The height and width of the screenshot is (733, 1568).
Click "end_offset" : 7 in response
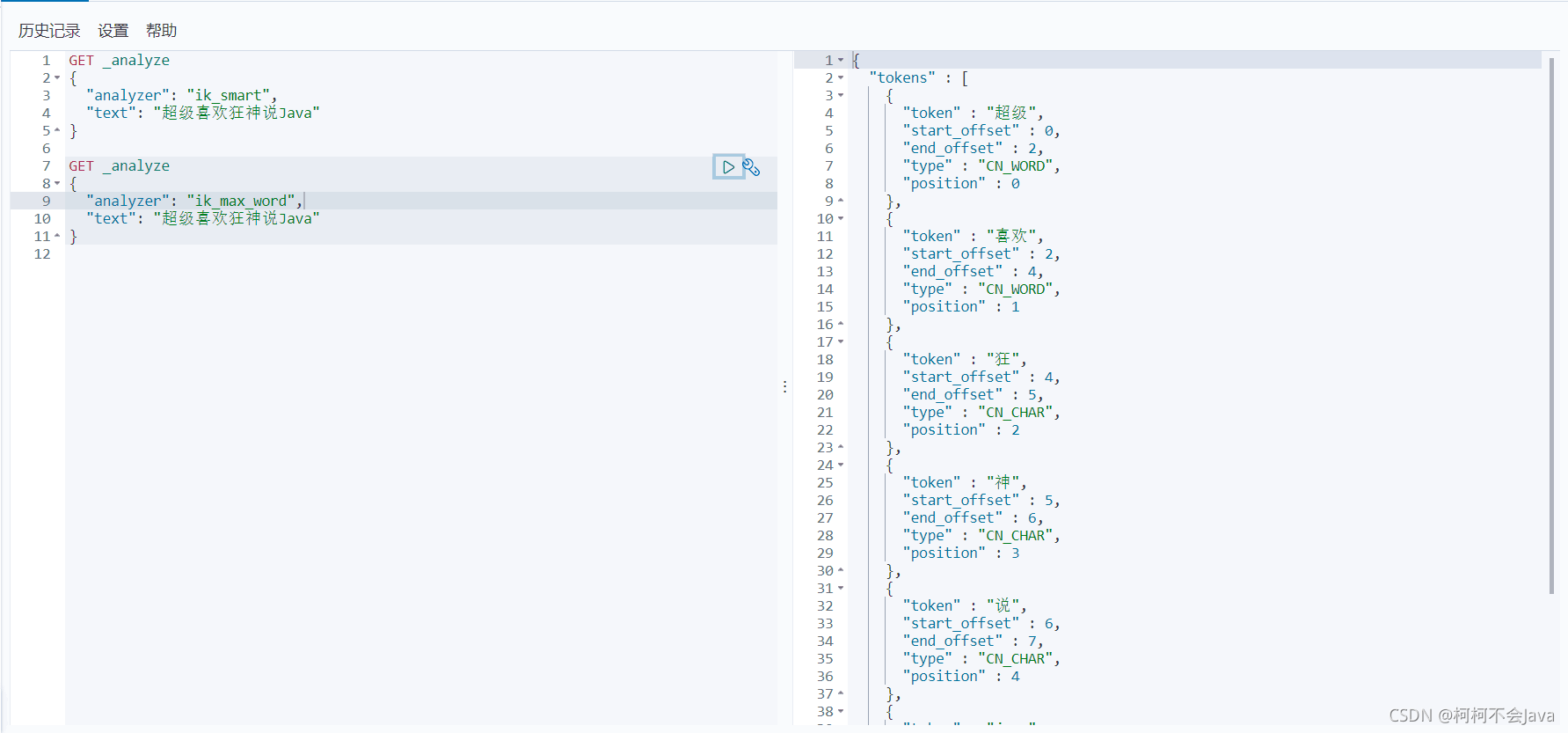click(x=974, y=641)
